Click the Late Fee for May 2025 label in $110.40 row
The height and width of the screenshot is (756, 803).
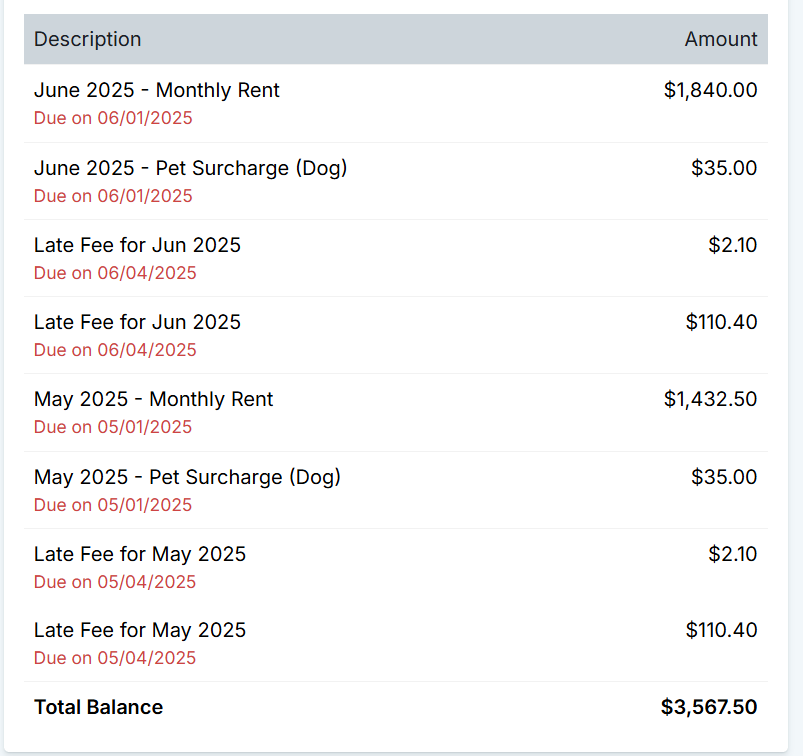tap(140, 630)
